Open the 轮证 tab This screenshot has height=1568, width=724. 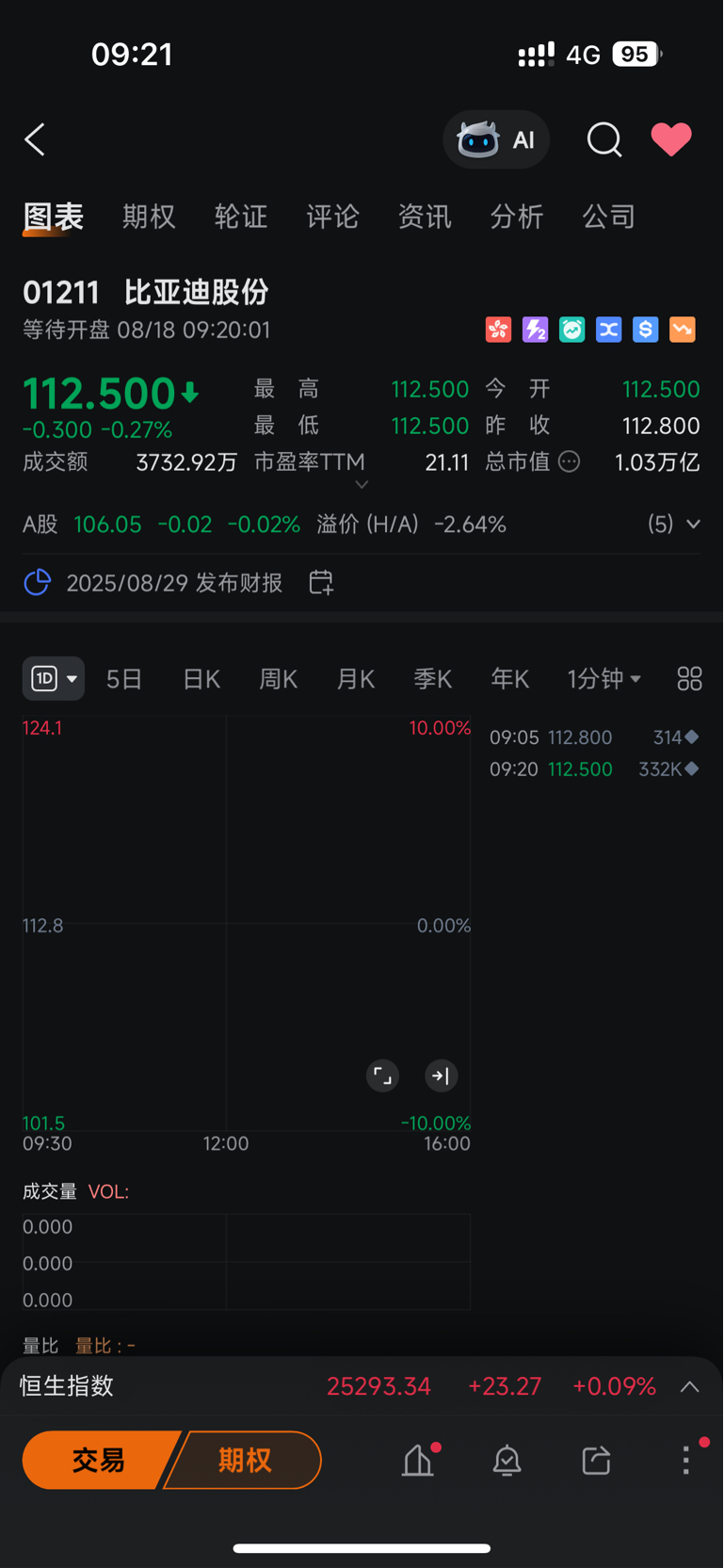pyautogui.click(x=241, y=217)
